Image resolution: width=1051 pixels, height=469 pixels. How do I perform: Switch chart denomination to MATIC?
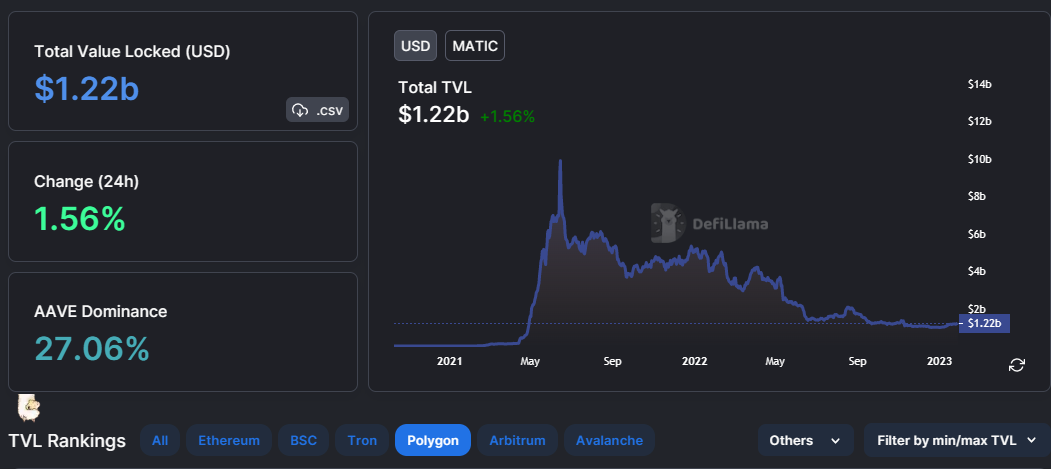point(475,46)
